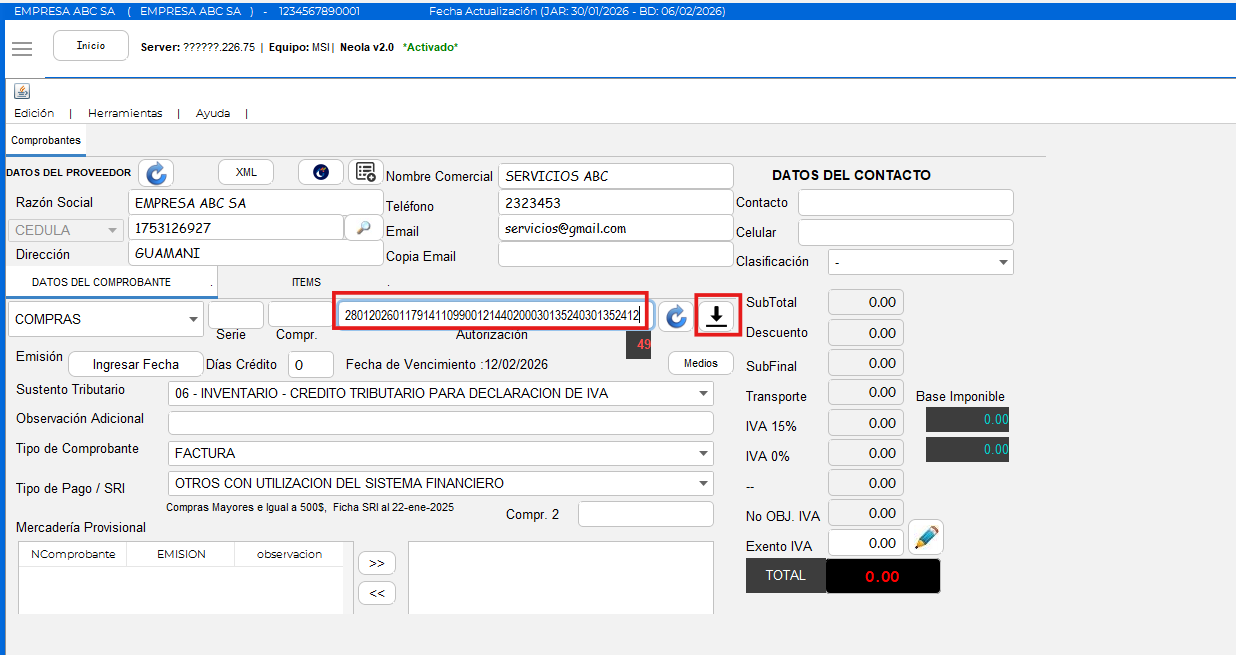Image resolution: width=1236 pixels, height=655 pixels.
Task: Open the Tipo de Comprobante dropdown
Action: coord(704,454)
